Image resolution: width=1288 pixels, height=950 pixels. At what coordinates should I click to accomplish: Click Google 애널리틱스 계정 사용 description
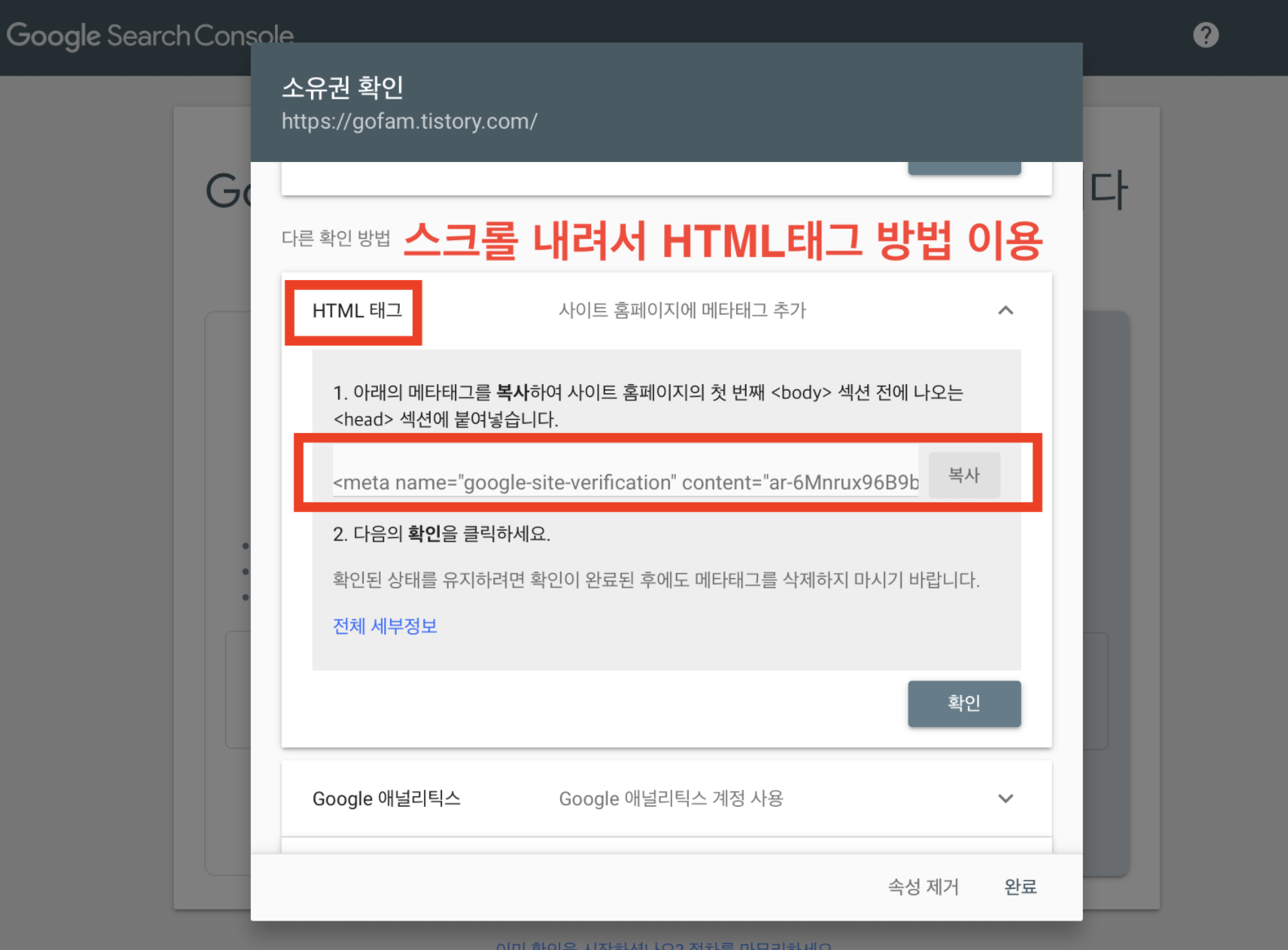point(671,799)
